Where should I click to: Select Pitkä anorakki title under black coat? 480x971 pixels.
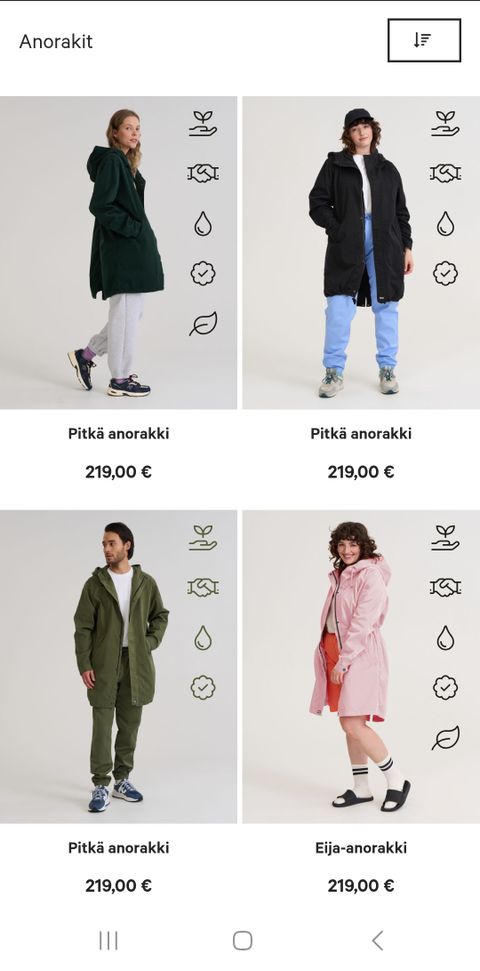[361, 433]
